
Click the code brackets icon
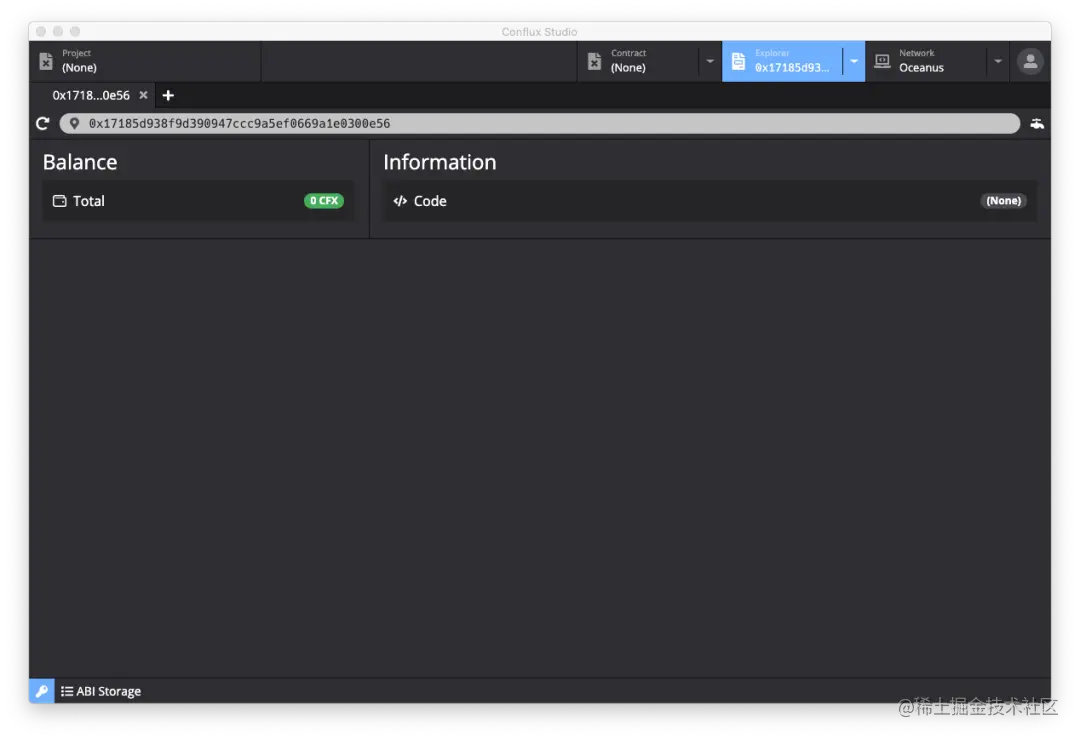point(399,201)
